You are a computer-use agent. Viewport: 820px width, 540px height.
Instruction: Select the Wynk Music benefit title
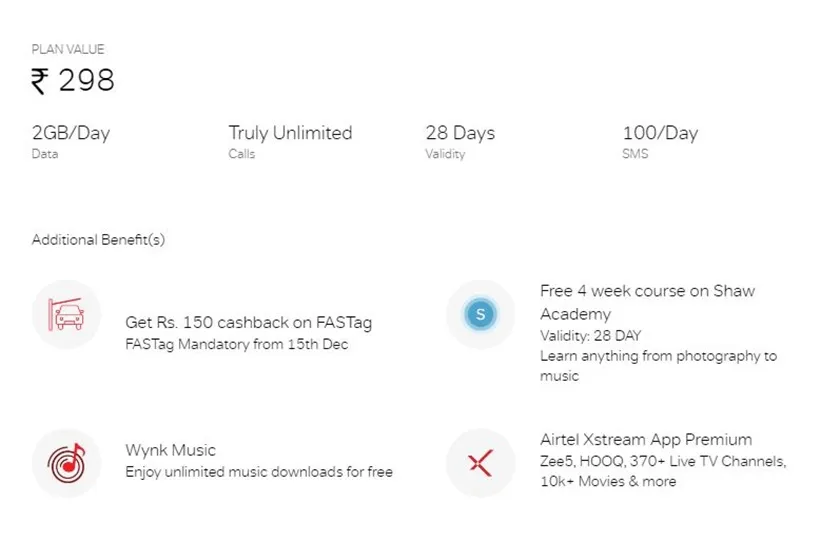coord(170,450)
